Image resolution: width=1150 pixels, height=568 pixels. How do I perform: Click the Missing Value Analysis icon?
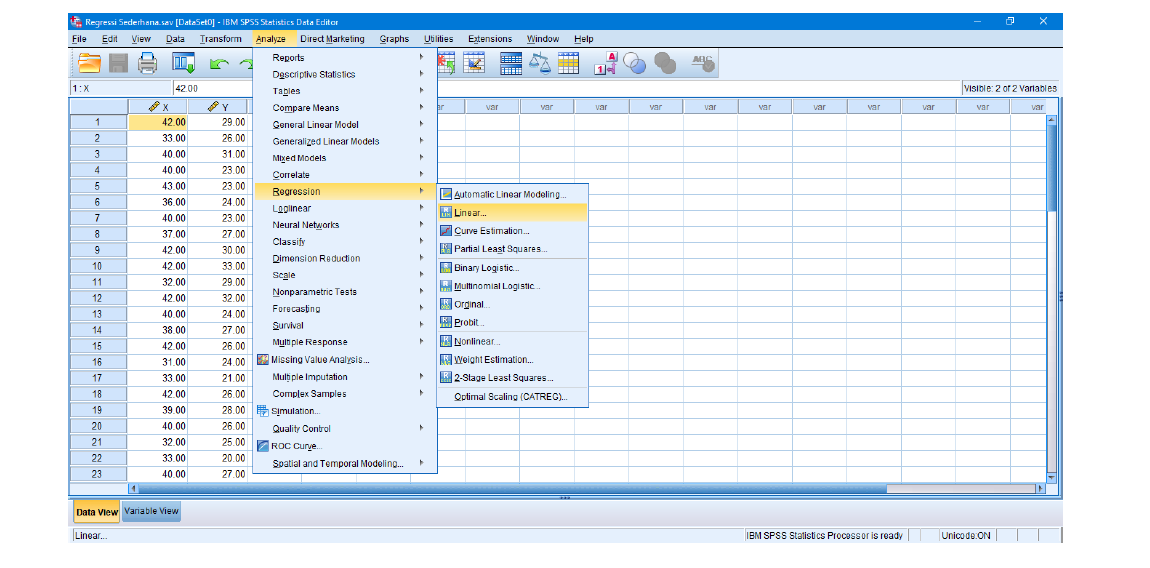click(x=263, y=360)
